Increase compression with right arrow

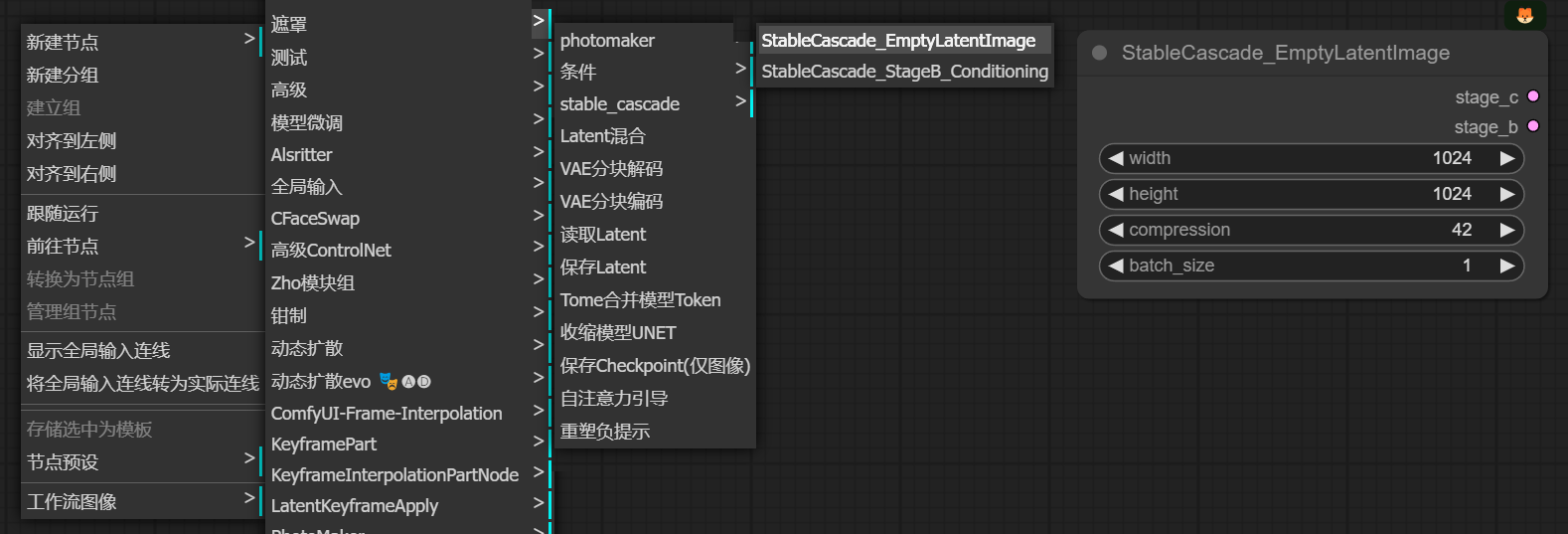tap(1507, 230)
